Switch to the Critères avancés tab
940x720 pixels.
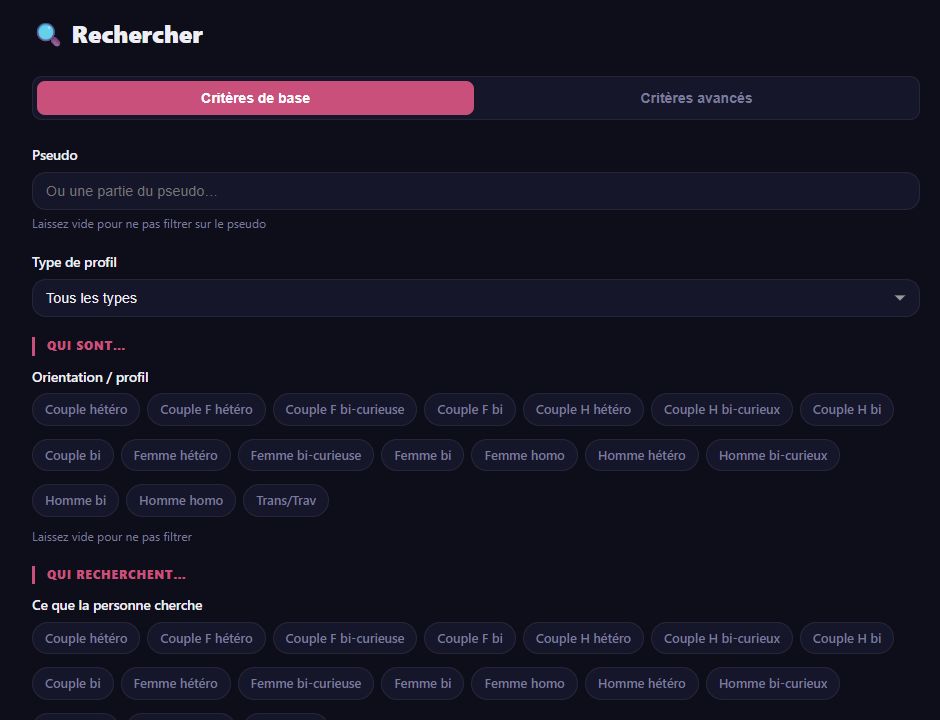[696, 98]
